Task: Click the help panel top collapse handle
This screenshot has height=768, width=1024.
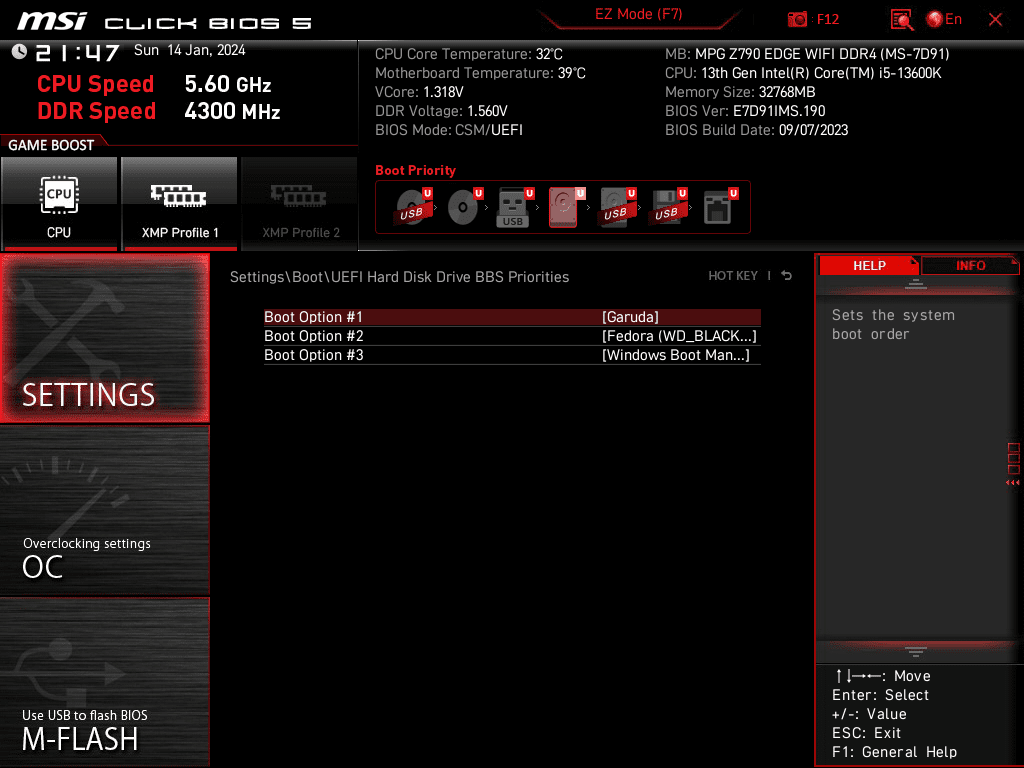Action: 916,283
